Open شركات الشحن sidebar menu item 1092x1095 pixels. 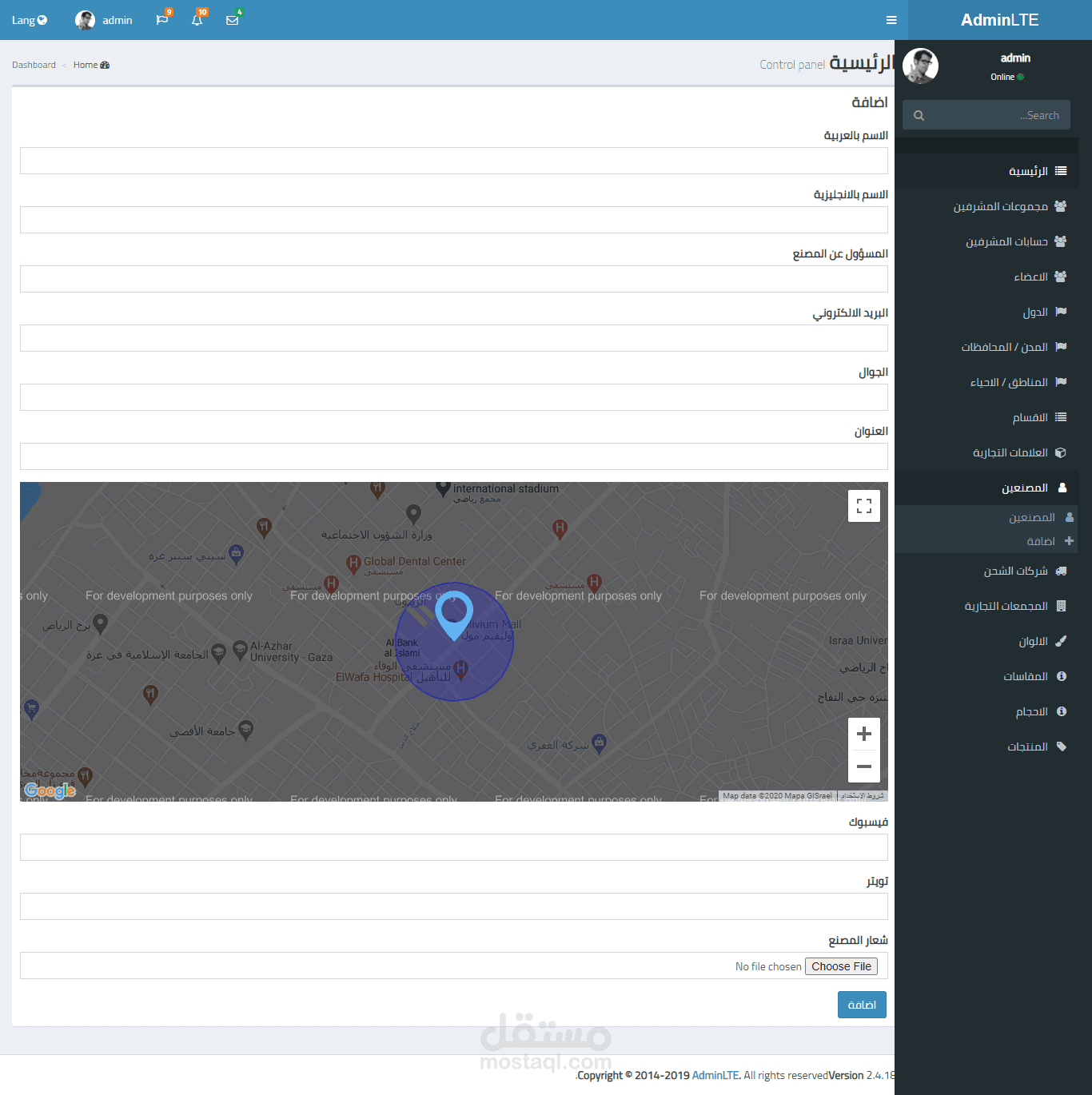pyautogui.click(x=1015, y=571)
